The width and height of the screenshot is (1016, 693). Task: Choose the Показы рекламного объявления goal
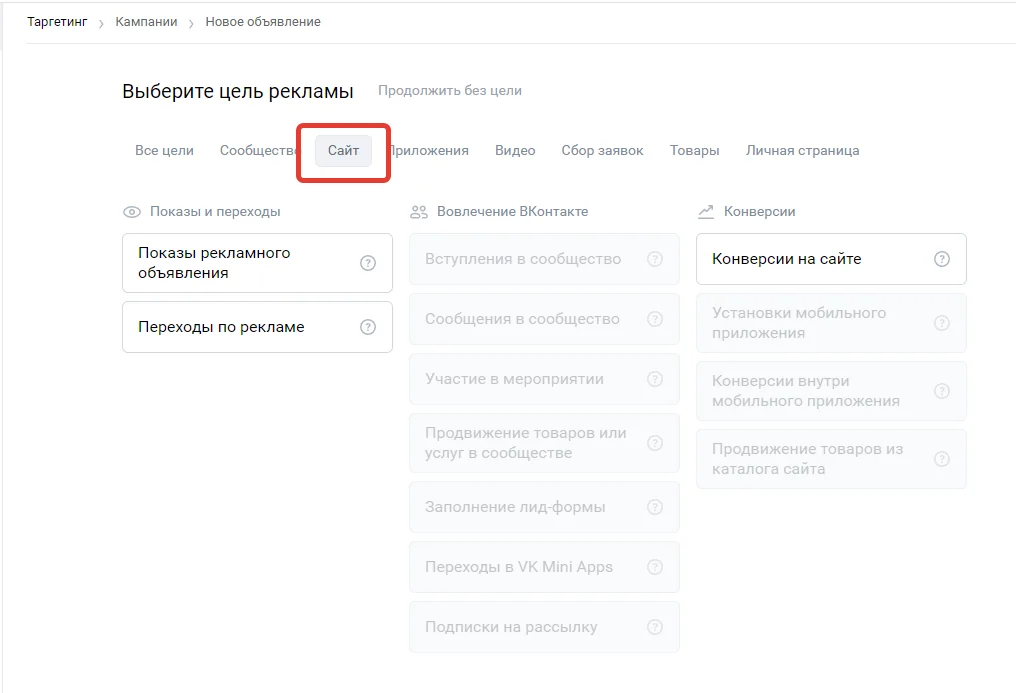point(257,263)
